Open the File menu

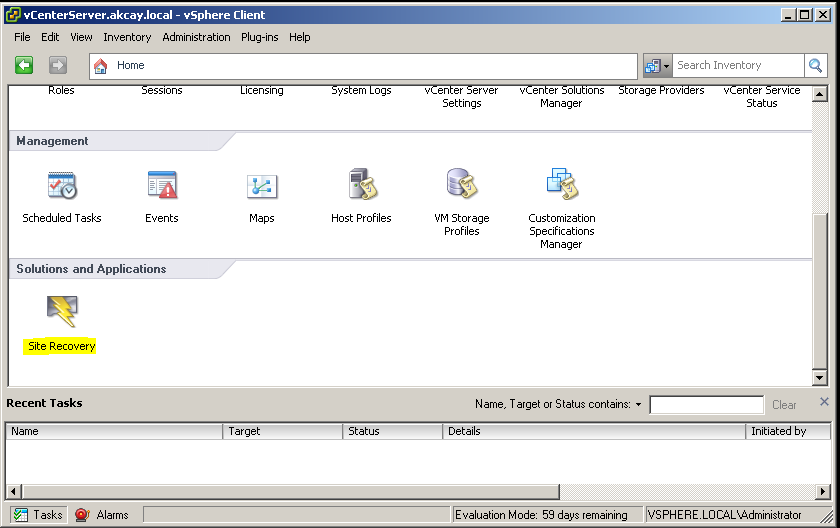[x=22, y=37]
